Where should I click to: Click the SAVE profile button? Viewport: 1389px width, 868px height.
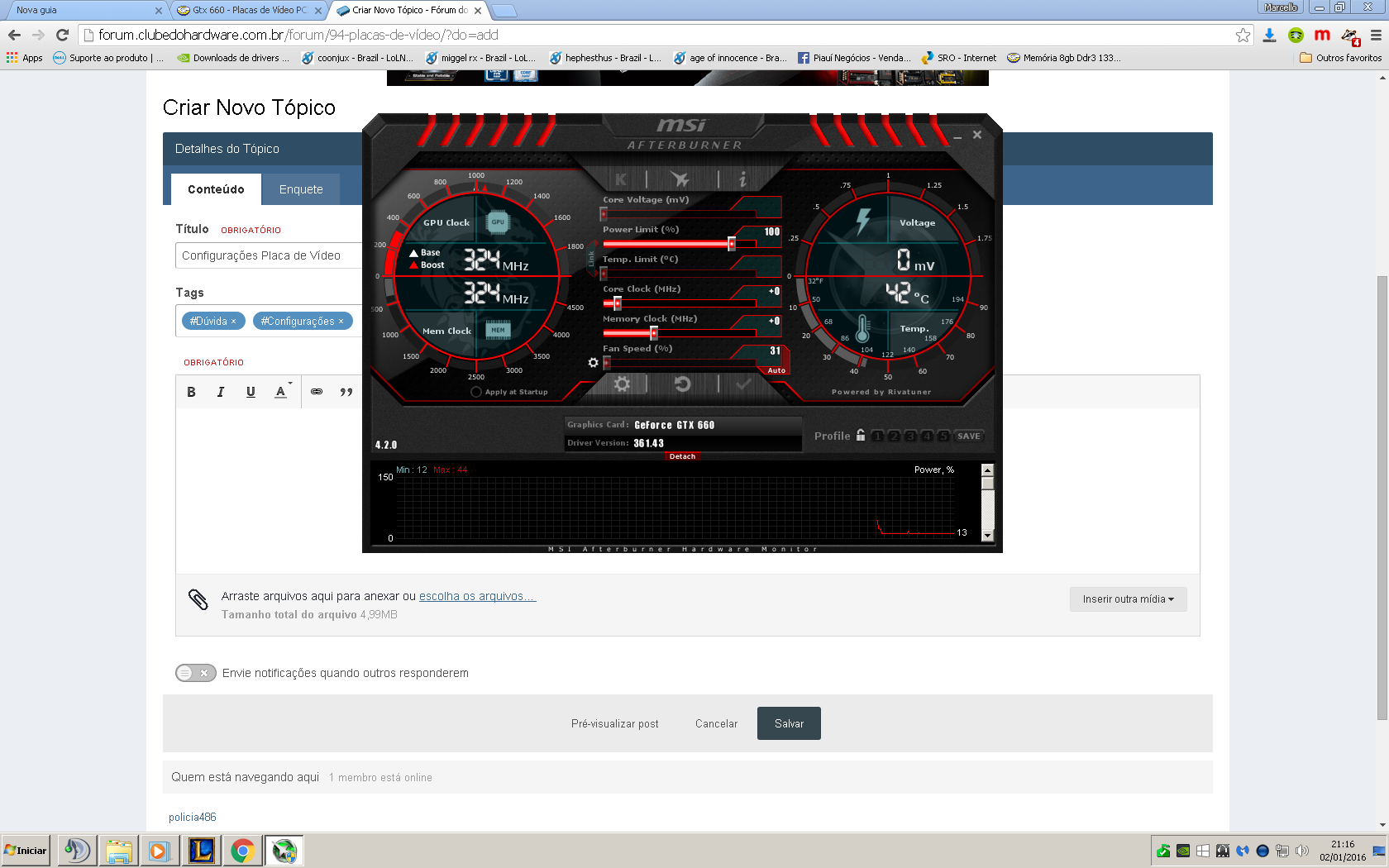[x=969, y=436]
